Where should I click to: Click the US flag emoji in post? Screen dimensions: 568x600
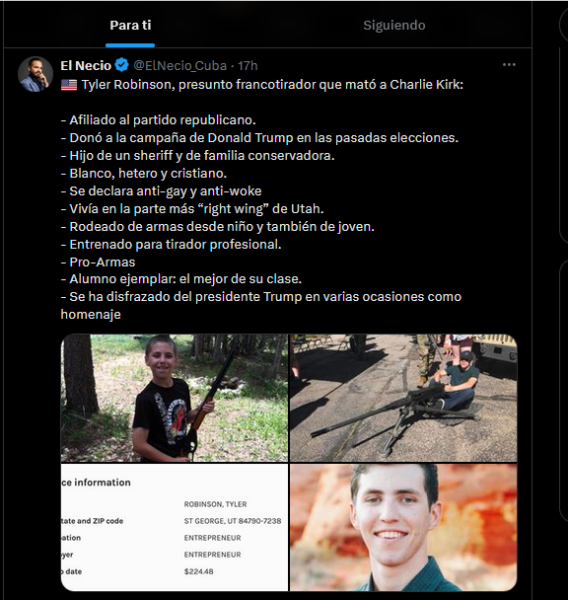click(x=69, y=85)
